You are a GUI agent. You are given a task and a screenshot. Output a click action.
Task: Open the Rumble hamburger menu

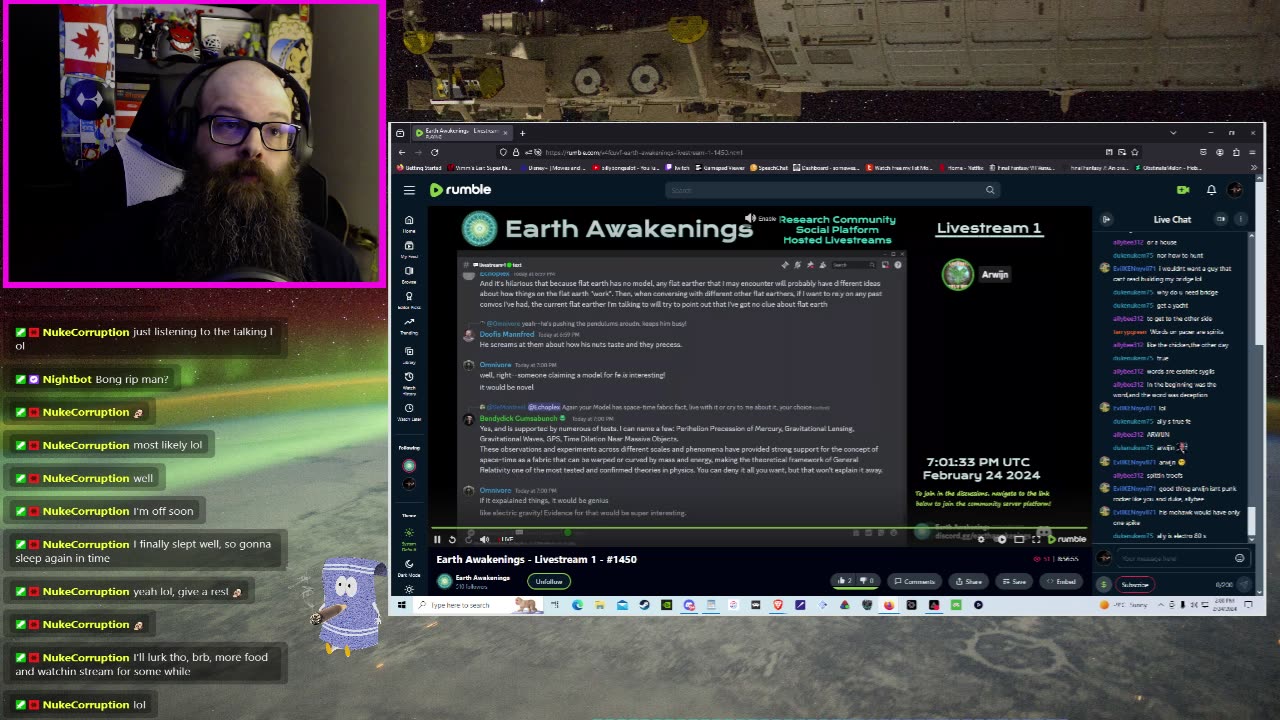tap(409, 190)
